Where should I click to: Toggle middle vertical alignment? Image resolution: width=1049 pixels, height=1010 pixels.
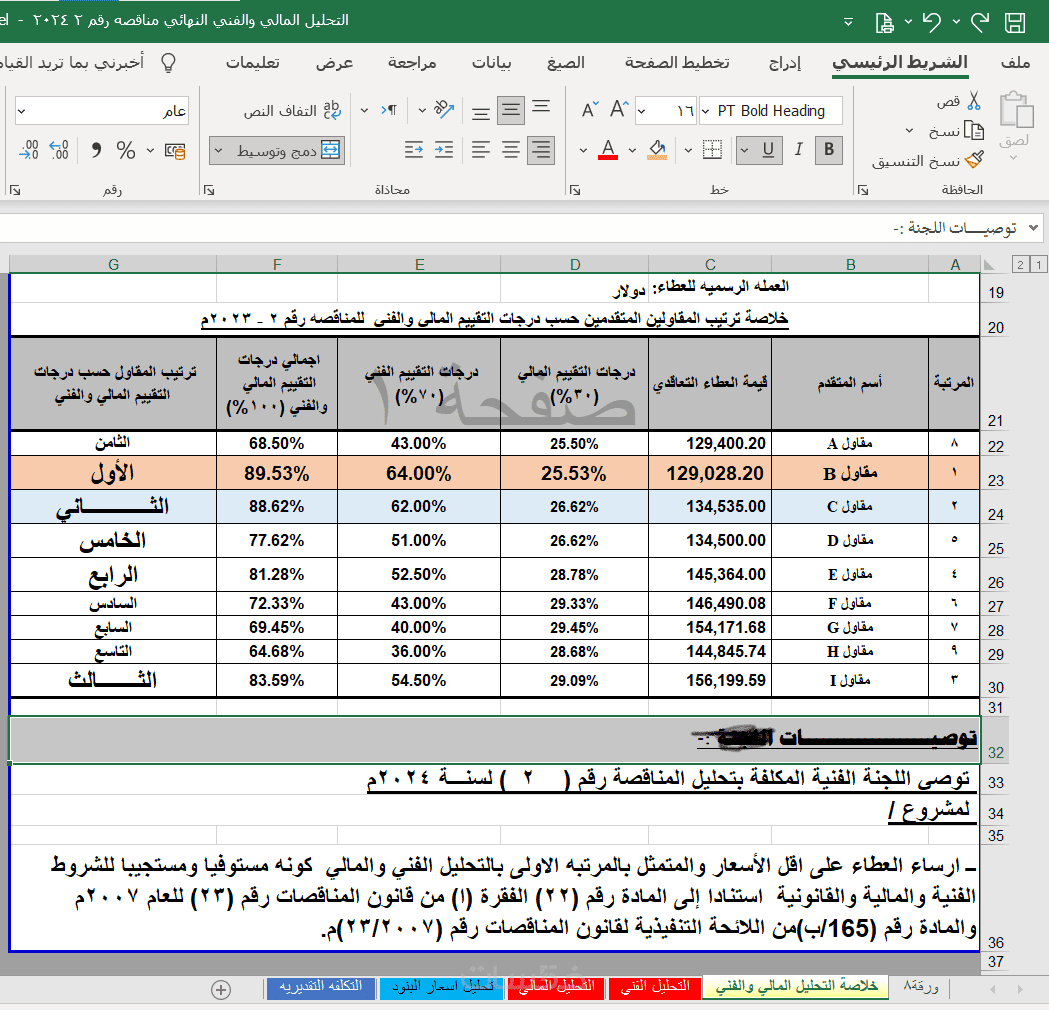click(x=511, y=110)
